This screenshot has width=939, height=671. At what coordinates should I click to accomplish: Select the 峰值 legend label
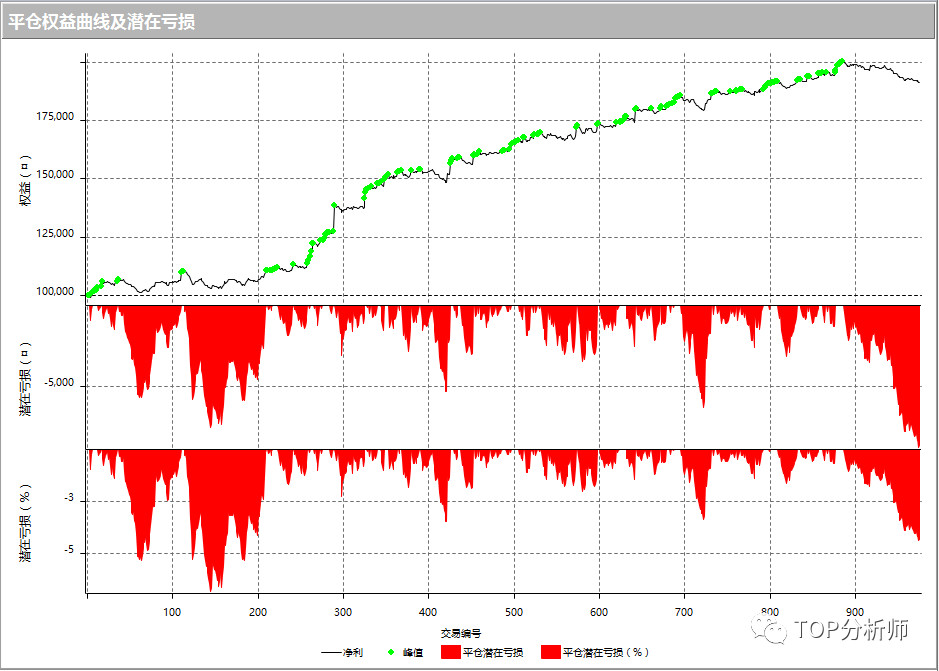click(x=413, y=652)
